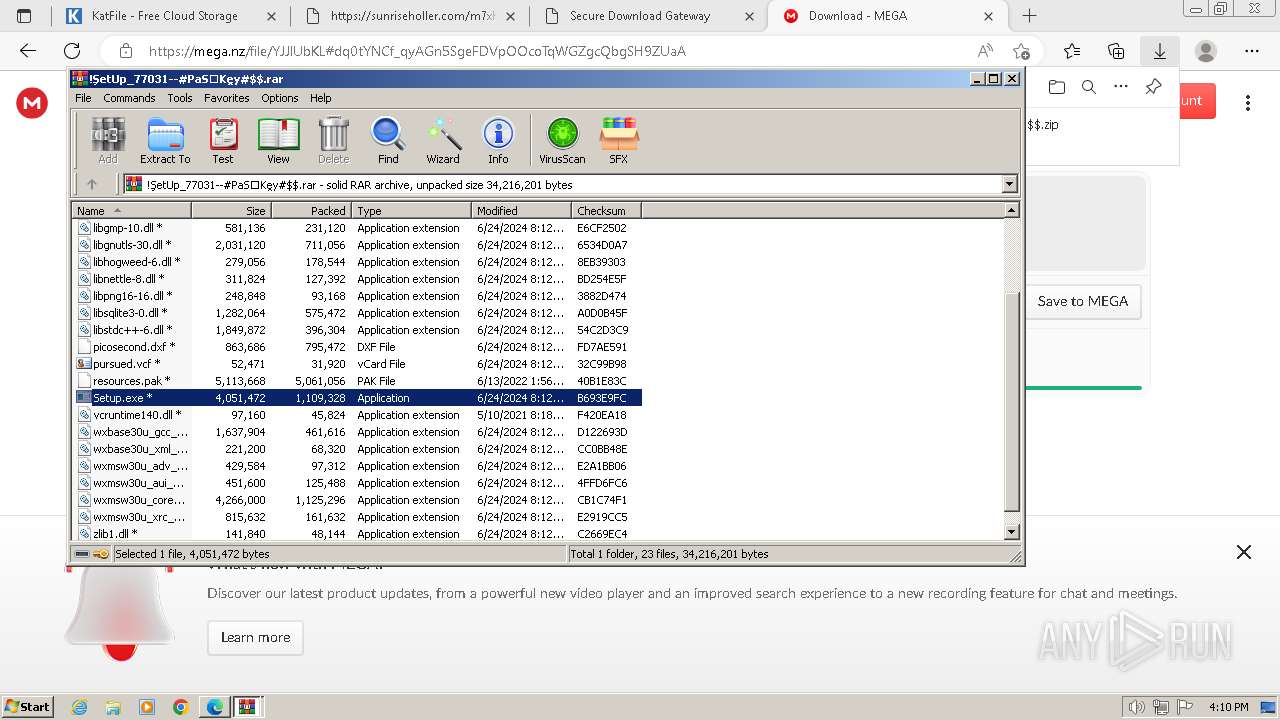Open the View file tool
The width and height of the screenshot is (1280, 720).
pos(278,141)
